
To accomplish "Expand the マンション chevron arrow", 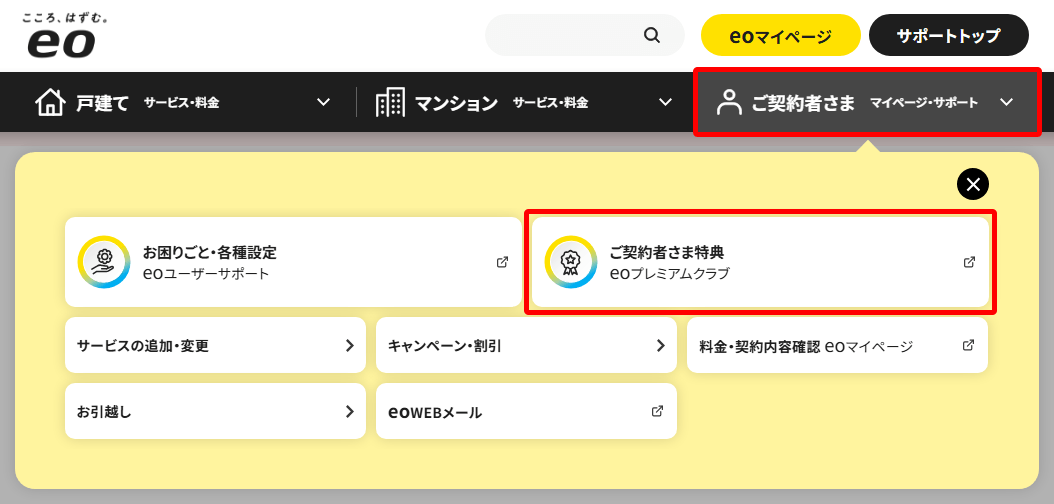I will (x=665, y=102).
